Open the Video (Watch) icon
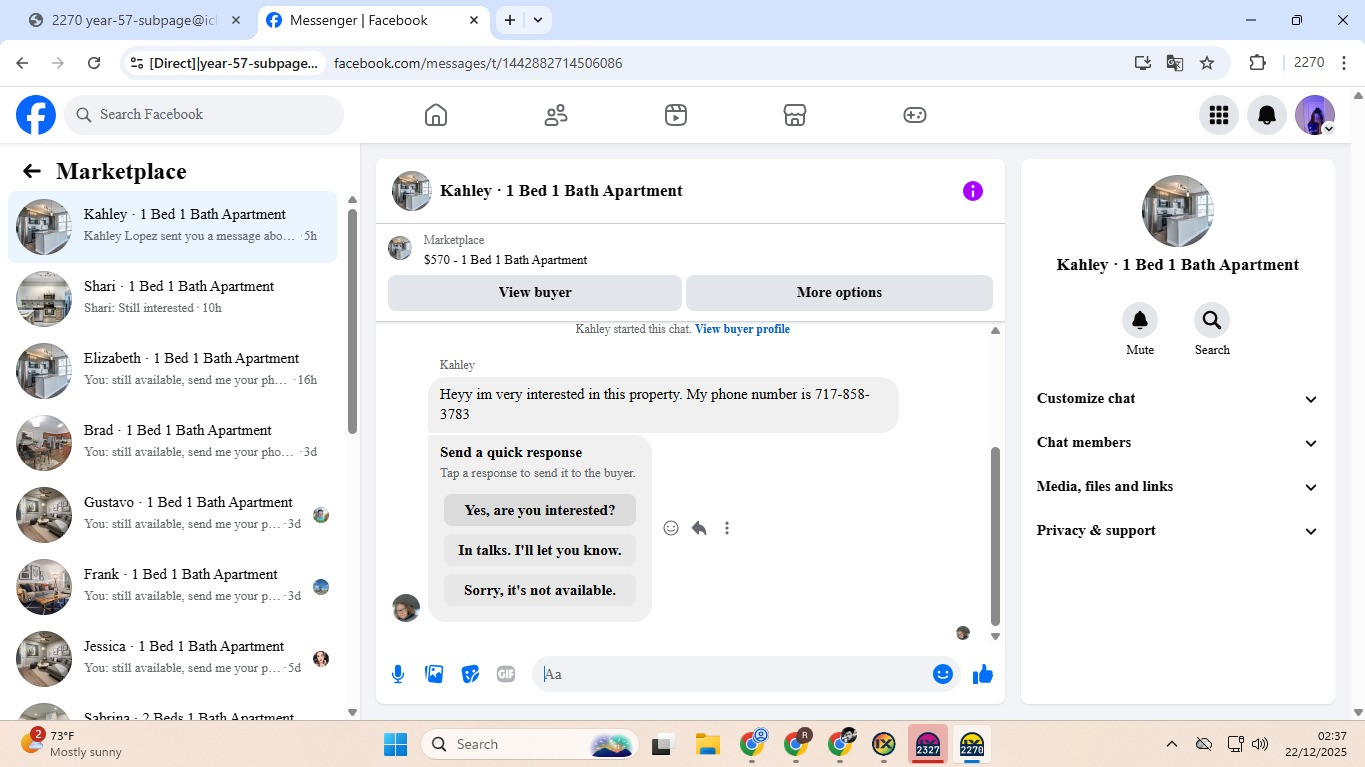1365x767 pixels. 676,115
